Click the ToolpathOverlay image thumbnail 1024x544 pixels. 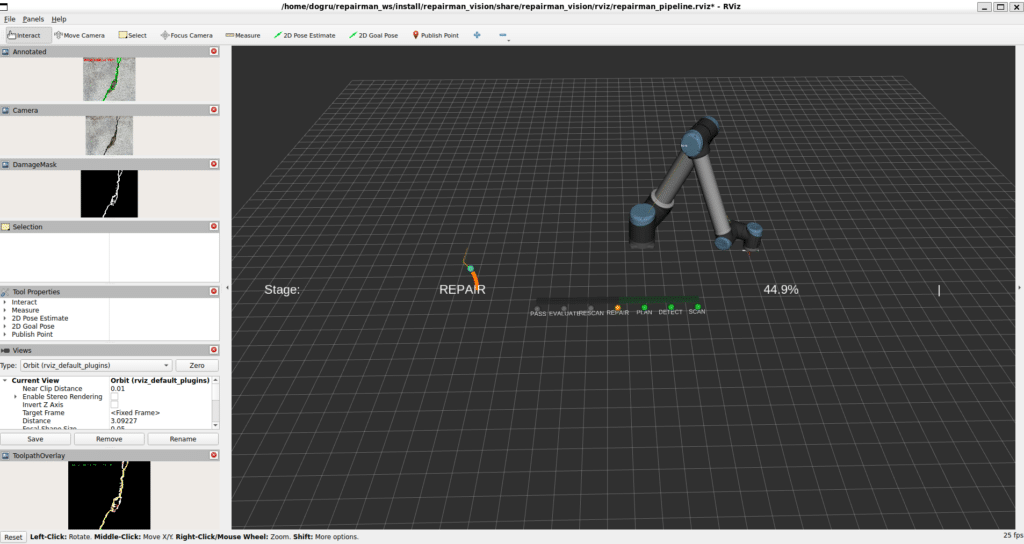109,495
